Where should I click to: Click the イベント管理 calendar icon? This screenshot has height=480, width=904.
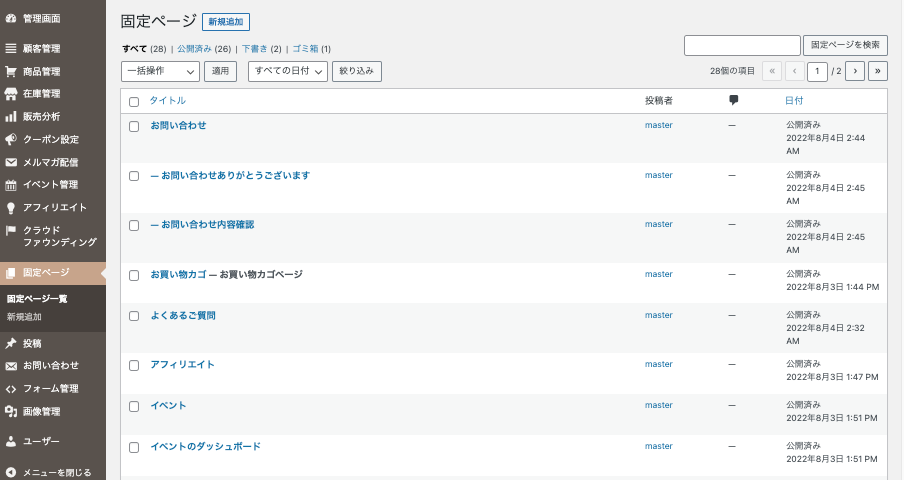tap(11, 185)
